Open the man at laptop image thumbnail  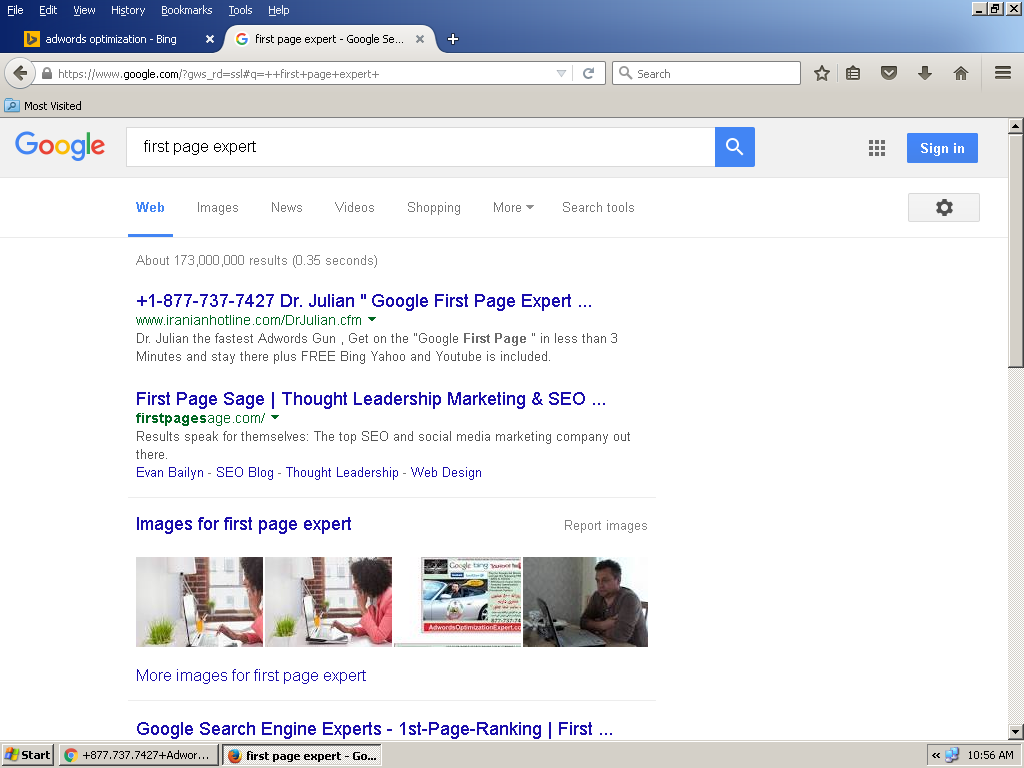(x=585, y=602)
